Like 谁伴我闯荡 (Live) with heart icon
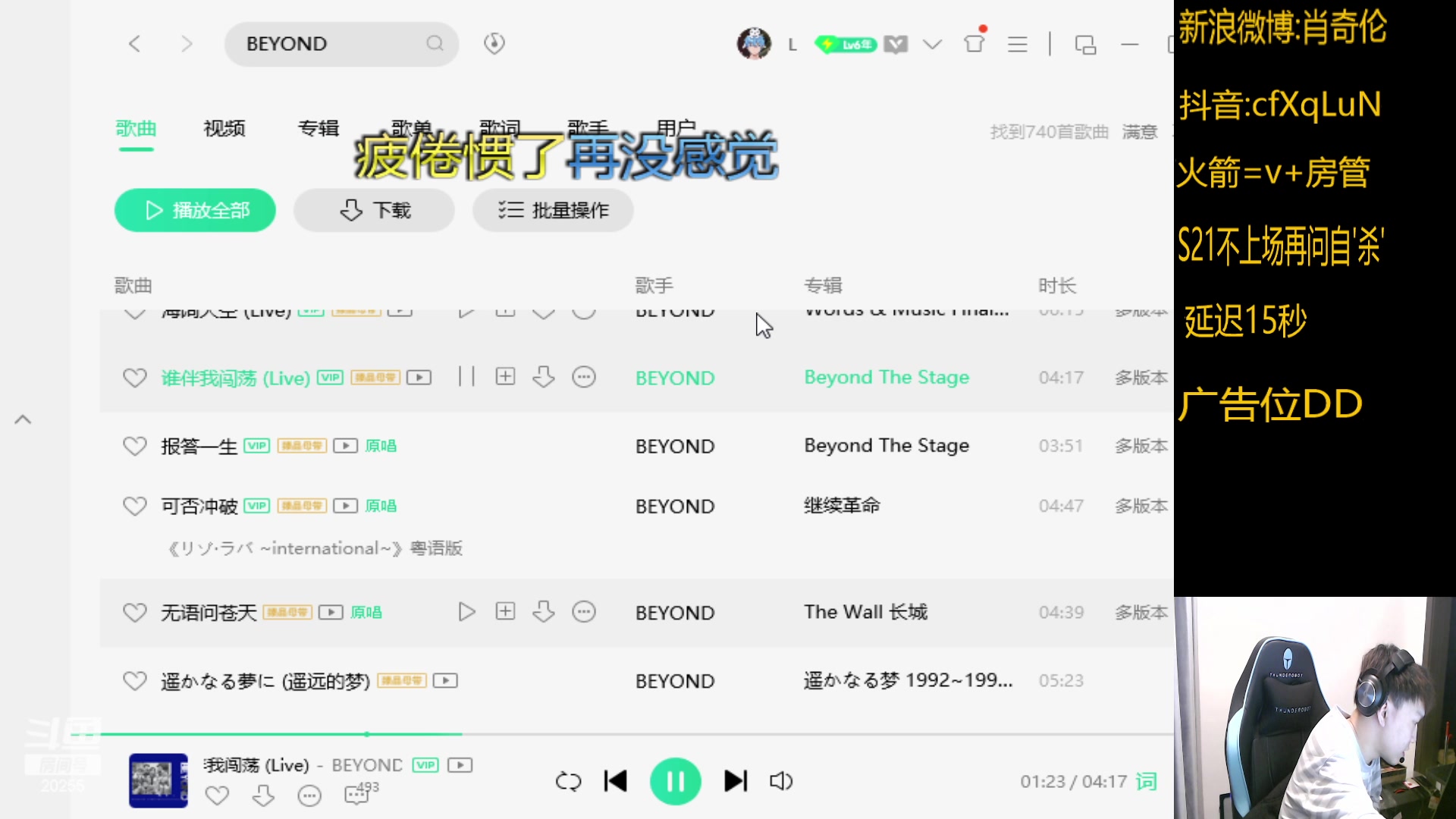The image size is (1456, 819). coord(135,378)
